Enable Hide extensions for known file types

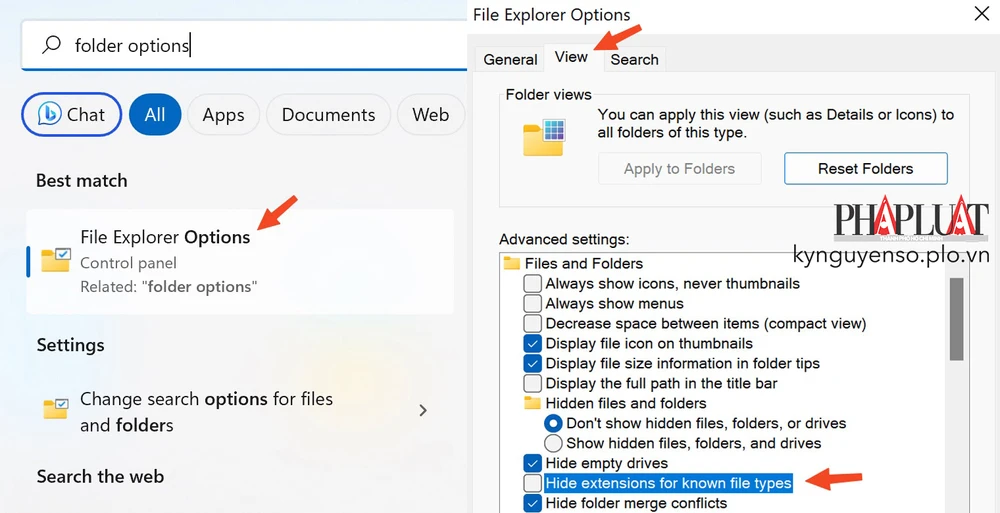(533, 484)
